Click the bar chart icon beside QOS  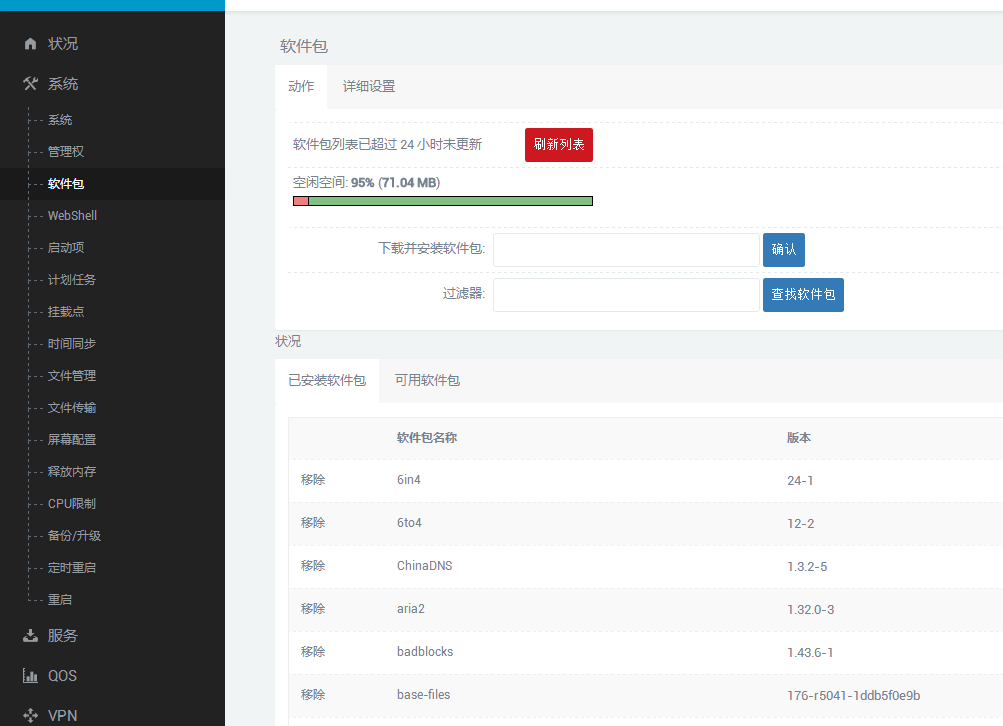pos(30,676)
